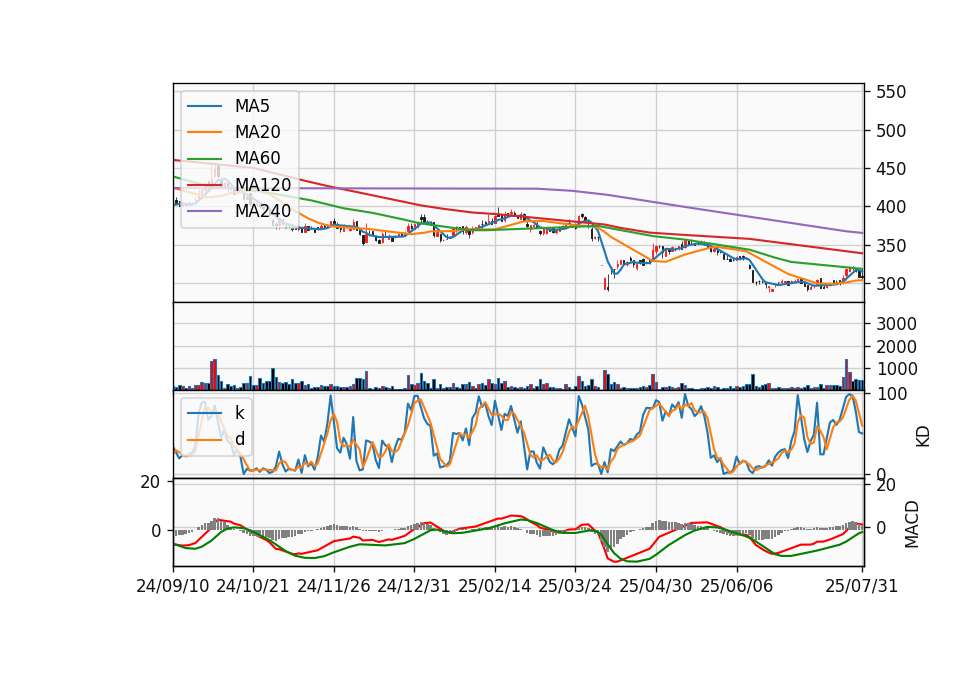Click the left MACD axis 20 label
This screenshot has width=960, height=690.
coord(150,482)
